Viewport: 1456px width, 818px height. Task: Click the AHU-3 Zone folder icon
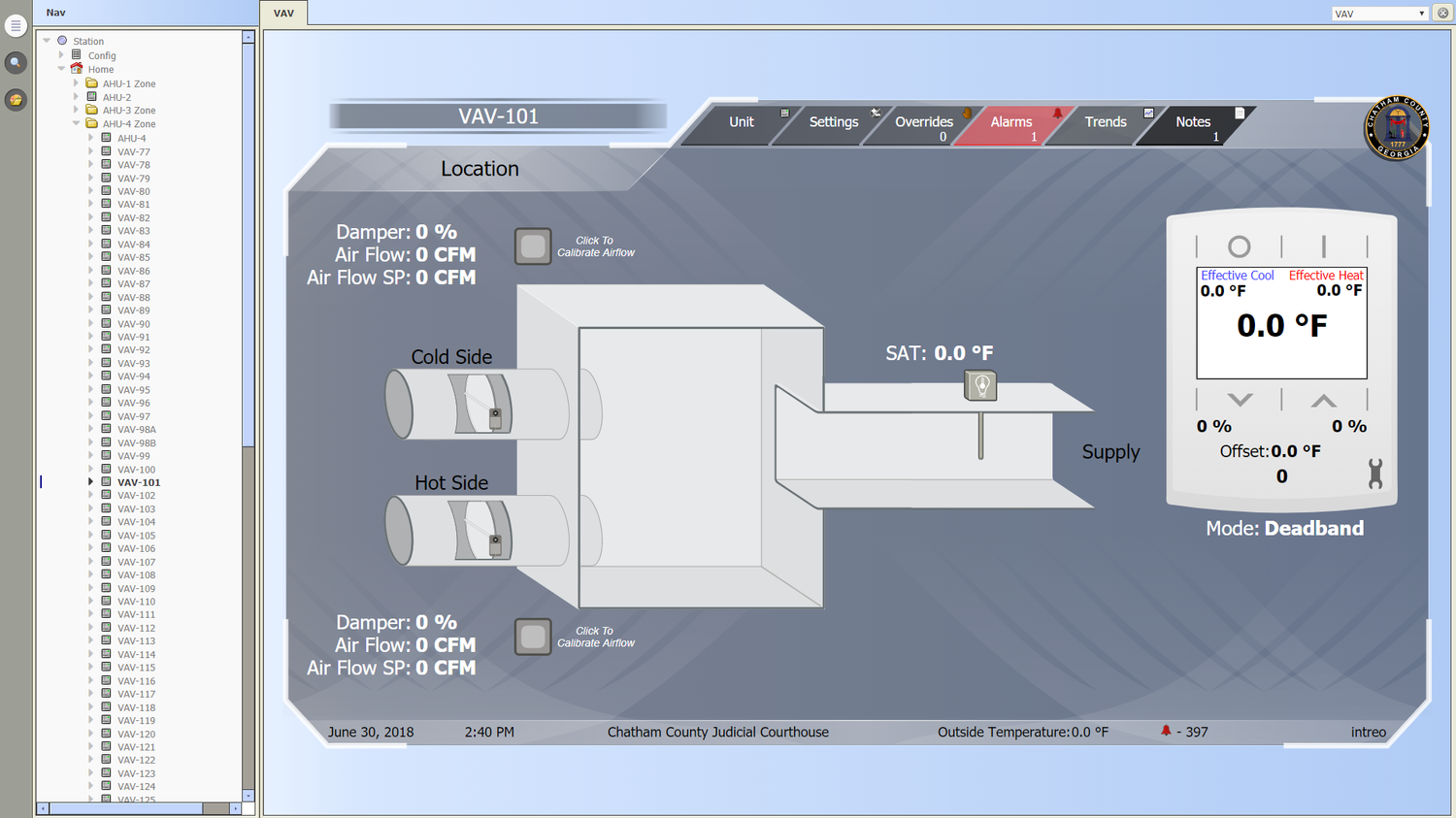coord(91,110)
